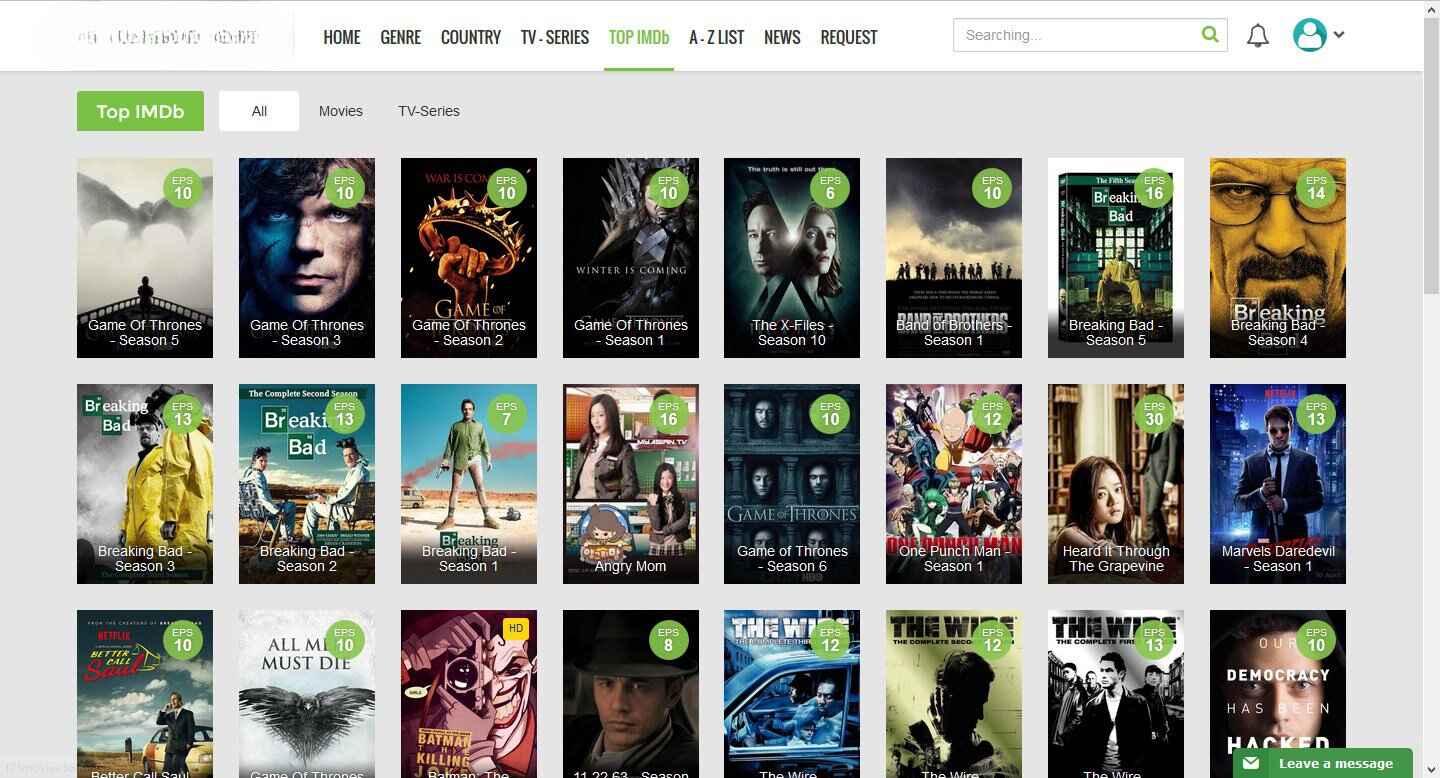Open Game of Thrones - Season 6 poster

tap(792, 484)
